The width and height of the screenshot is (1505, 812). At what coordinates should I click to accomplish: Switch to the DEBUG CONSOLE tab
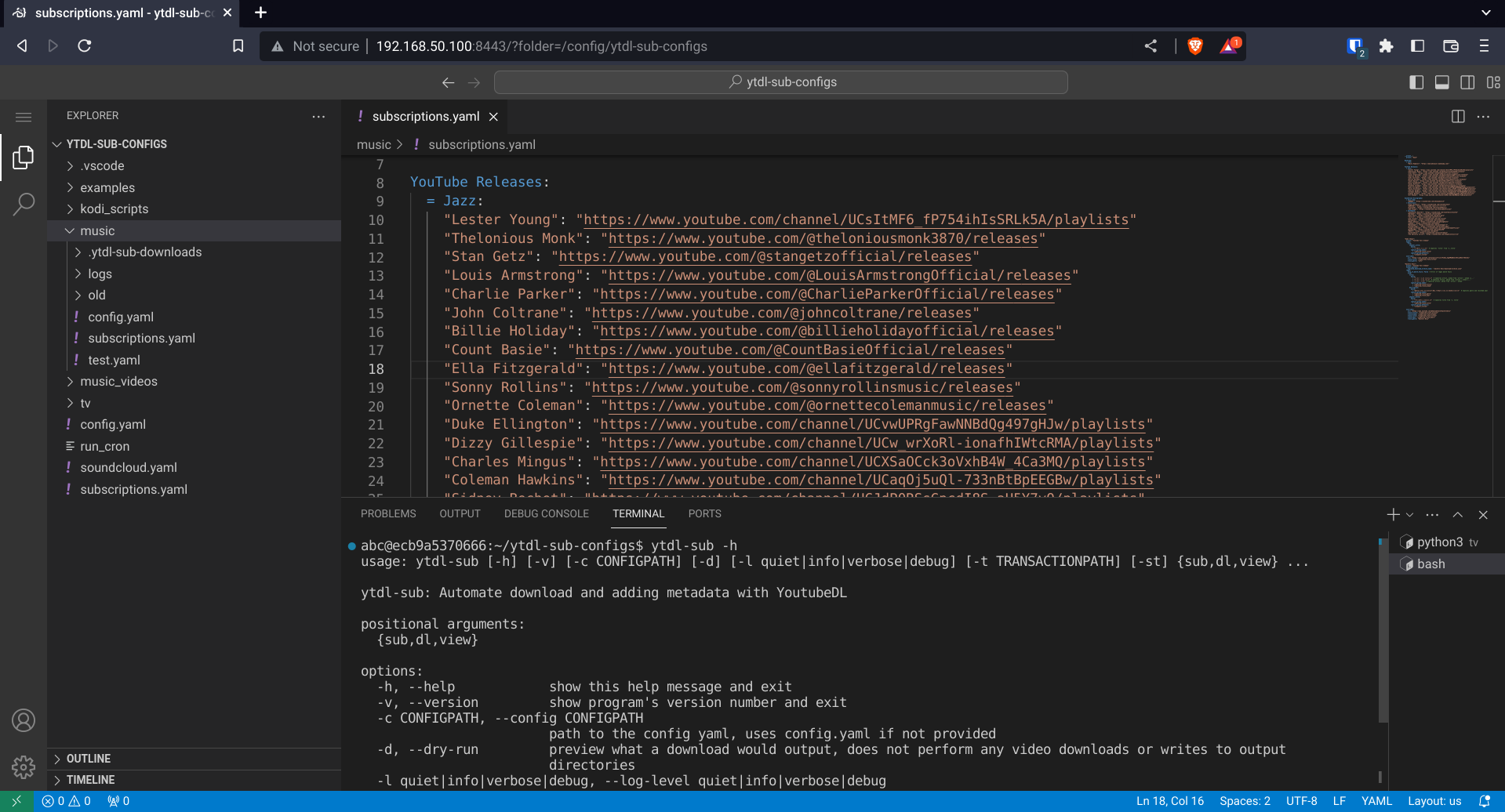tap(546, 513)
